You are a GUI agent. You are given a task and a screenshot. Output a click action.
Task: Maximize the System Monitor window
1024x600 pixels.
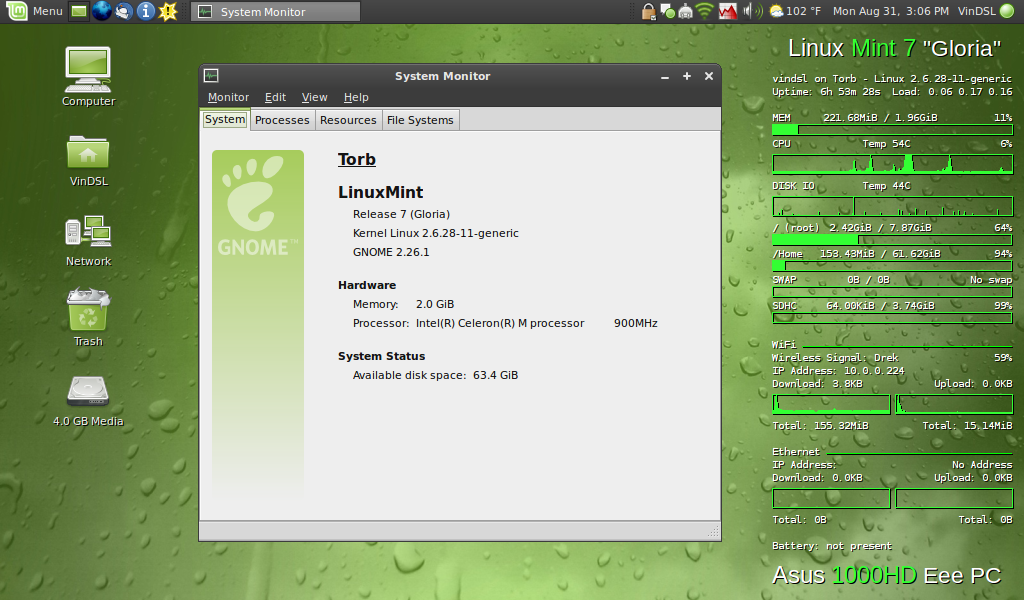tap(687, 76)
